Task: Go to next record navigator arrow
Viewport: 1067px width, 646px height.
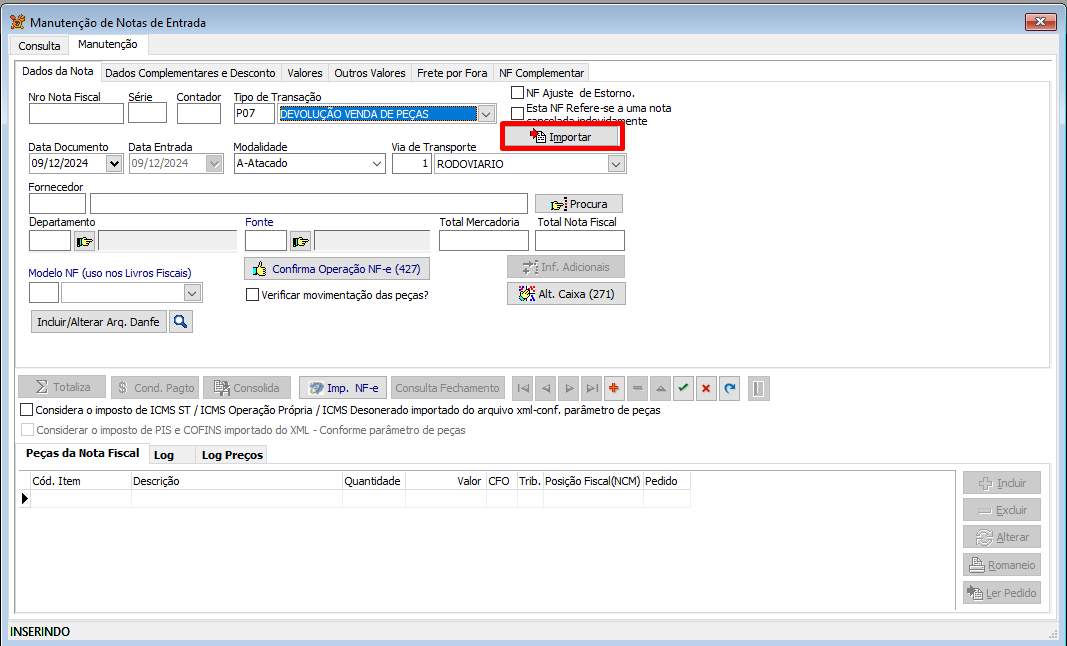Action: click(x=569, y=388)
